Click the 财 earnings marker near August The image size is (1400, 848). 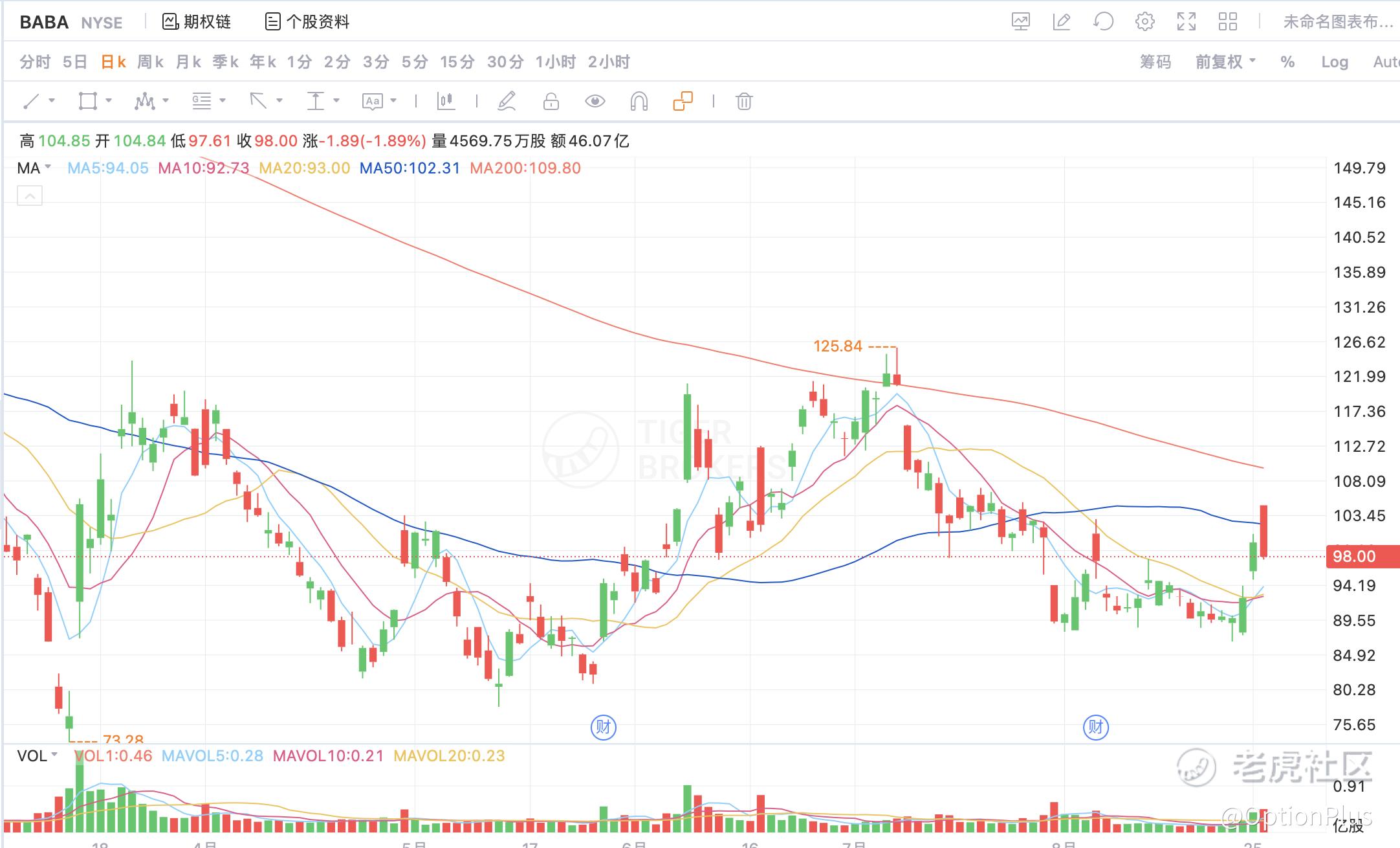tap(1095, 727)
